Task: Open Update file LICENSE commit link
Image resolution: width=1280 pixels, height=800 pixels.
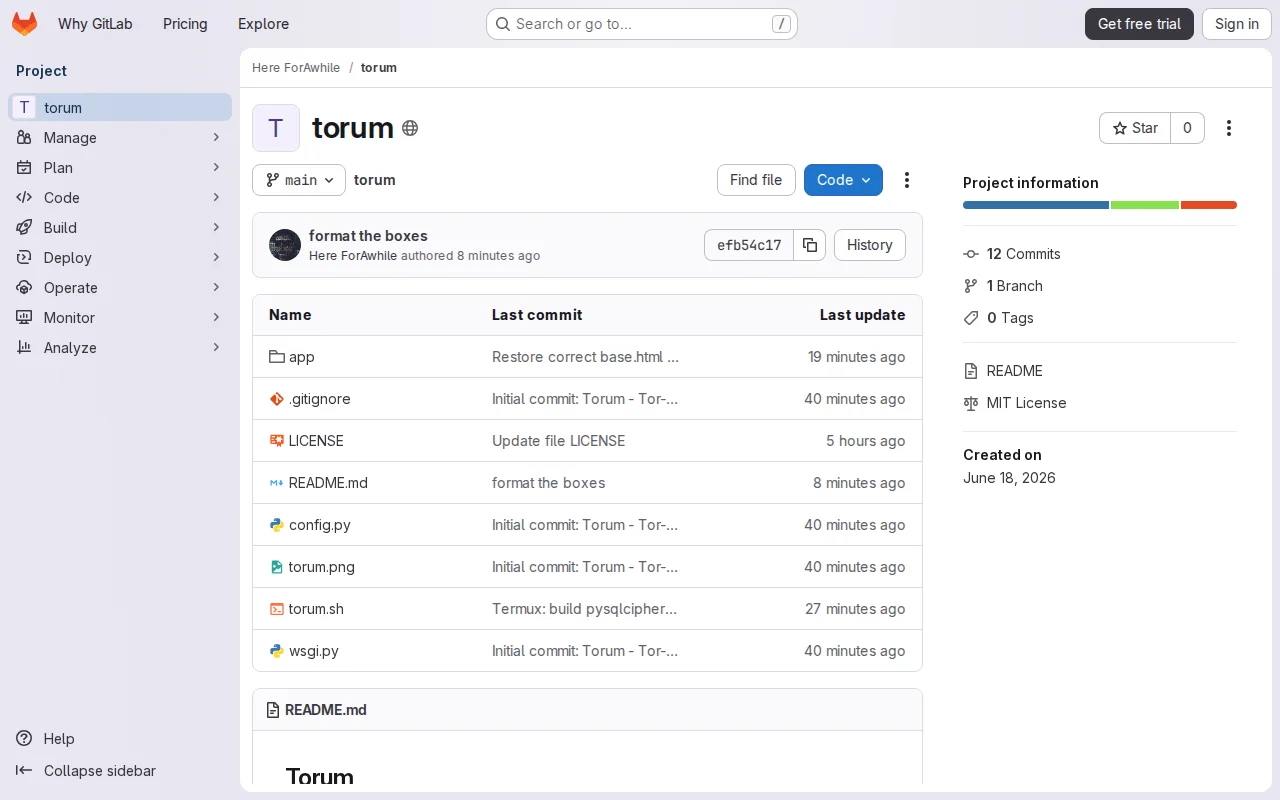Action: [558, 441]
